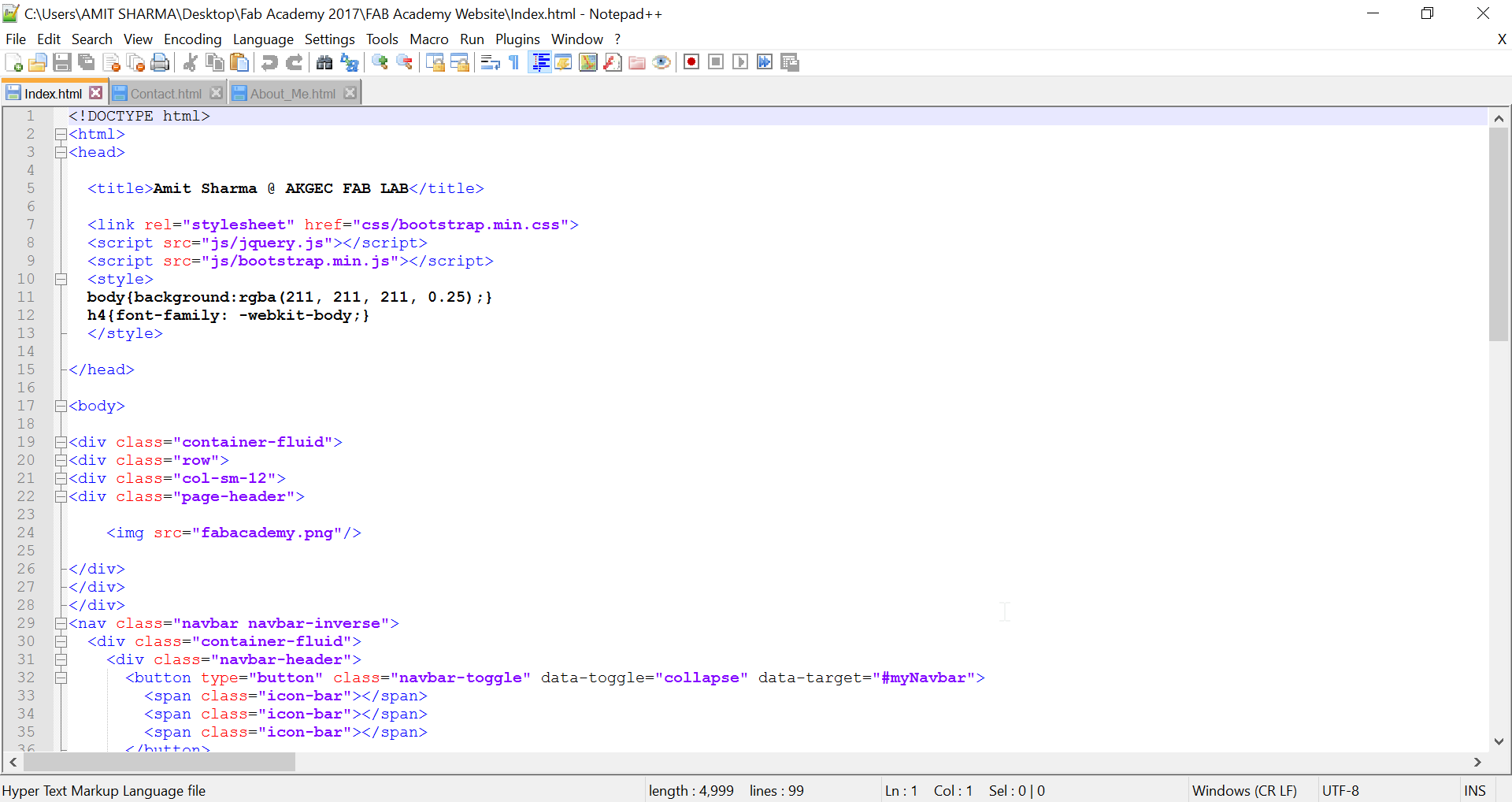1512x802 pixels.
Task: Open the File menu
Action: 16,39
